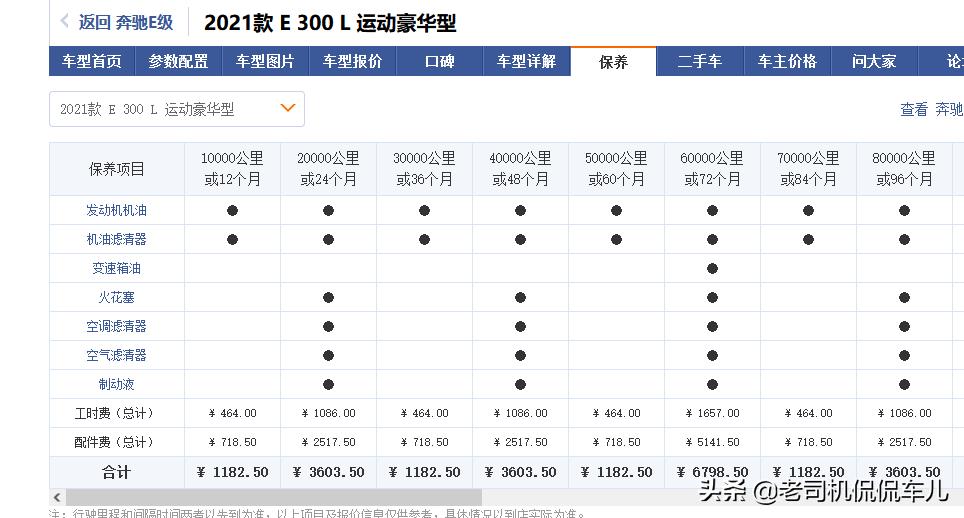Click the 空气滤清器 item link

point(116,355)
